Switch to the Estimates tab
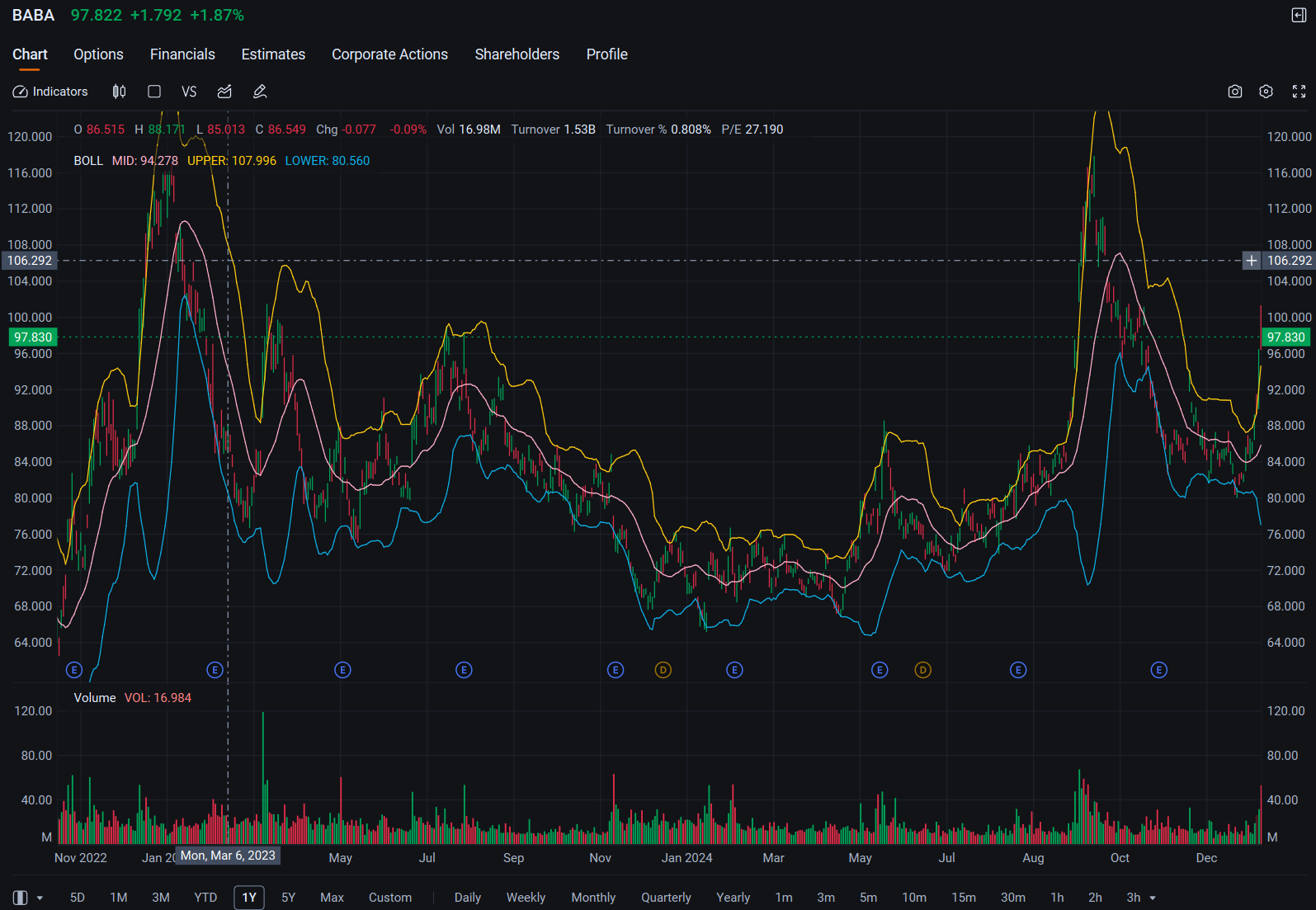The width and height of the screenshot is (1316, 910). point(273,54)
